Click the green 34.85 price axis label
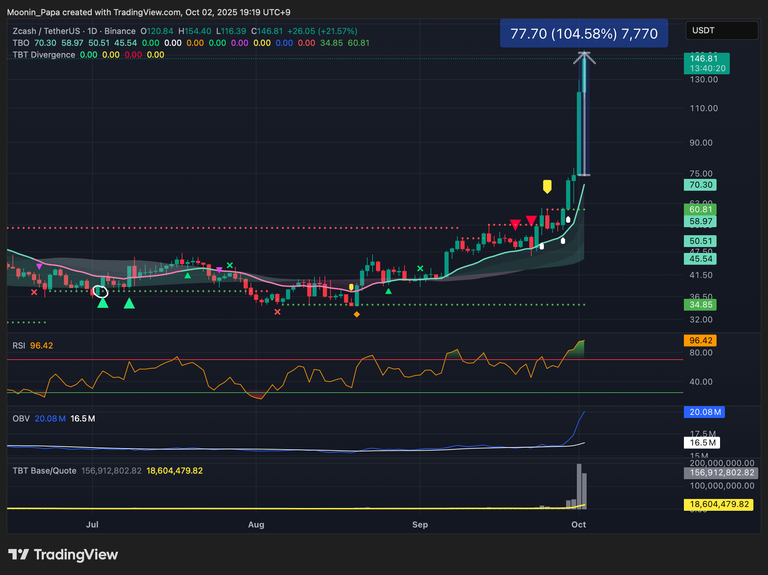The image size is (768, 575). point(703,304)
